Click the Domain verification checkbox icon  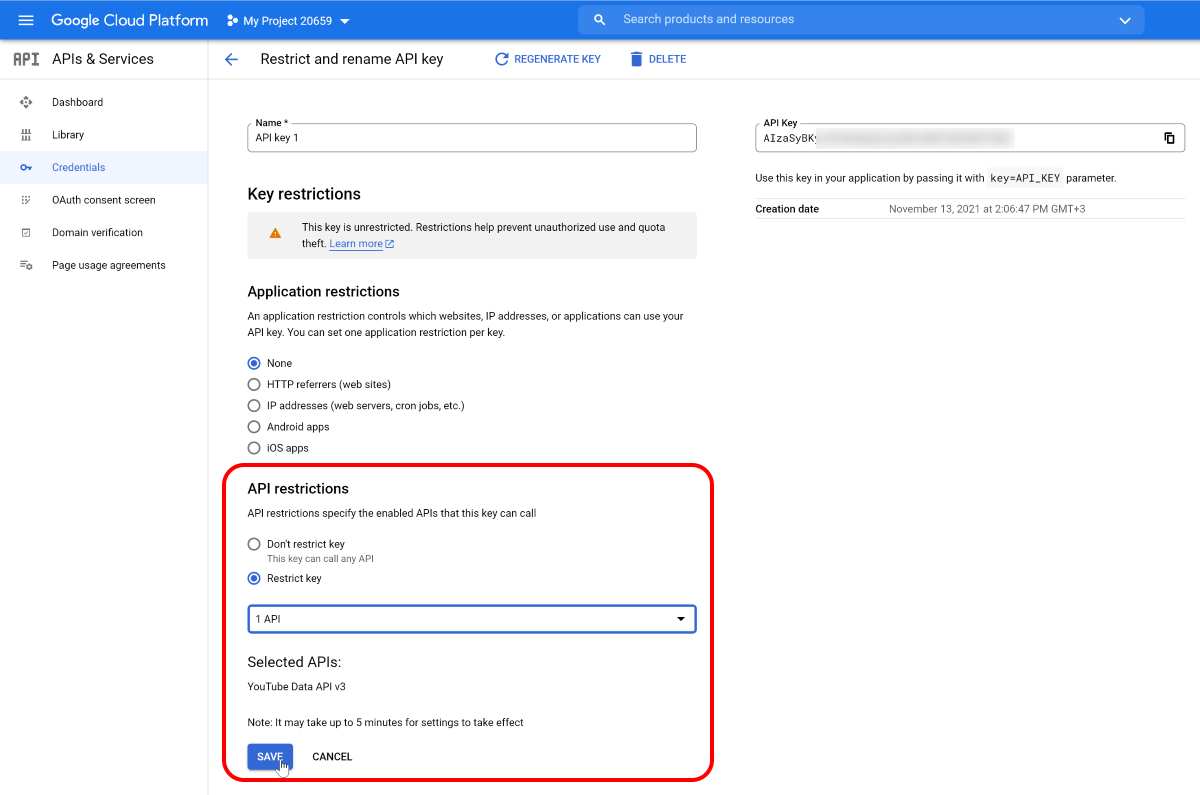coord(26,232)
